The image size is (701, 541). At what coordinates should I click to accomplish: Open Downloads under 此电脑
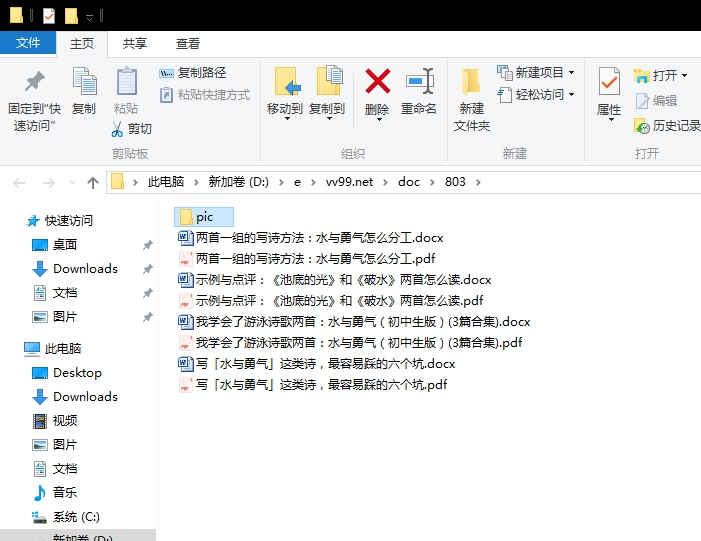[x=75, y=397]
